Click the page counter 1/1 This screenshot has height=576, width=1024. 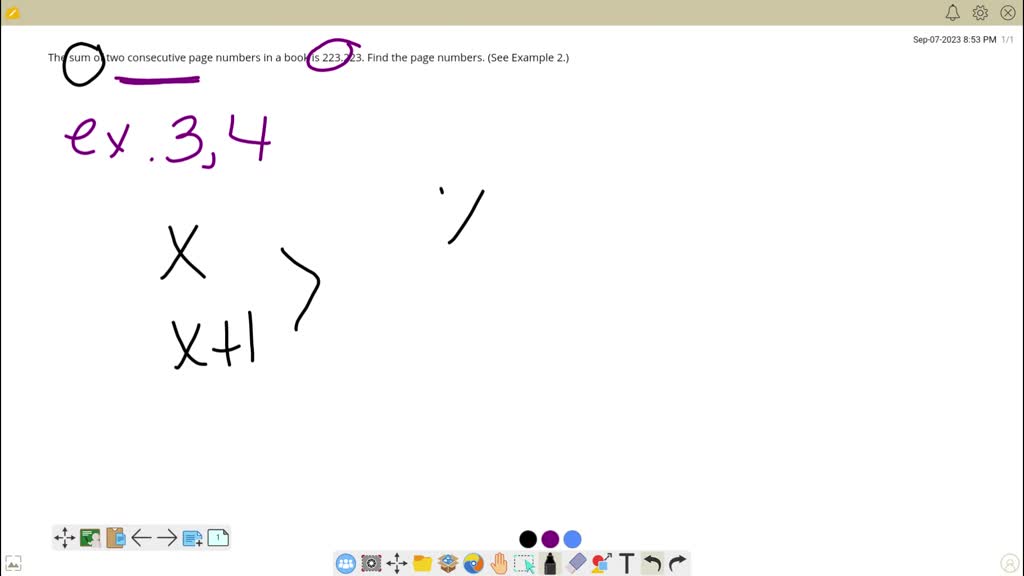(x=1007, y=40)
